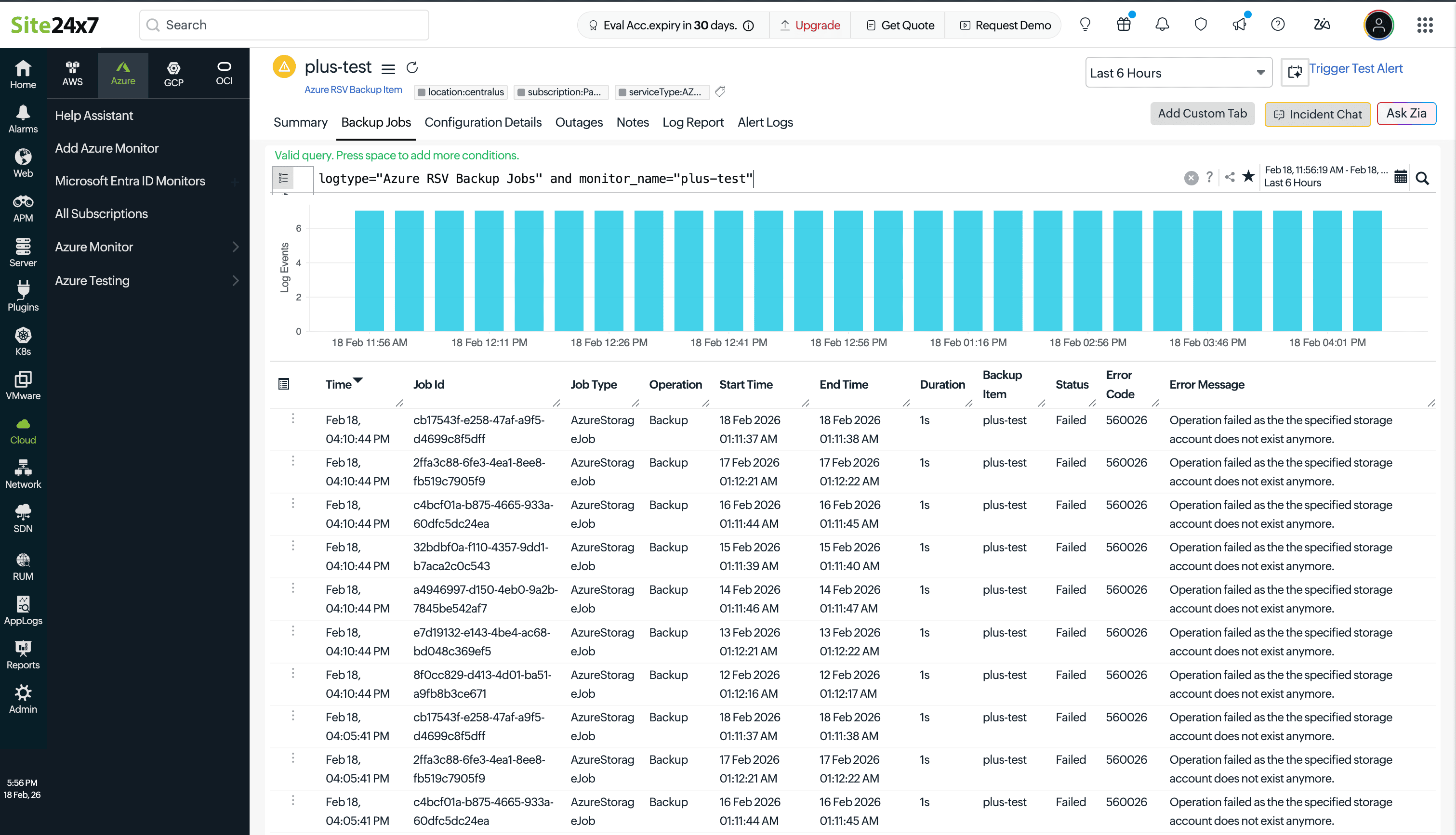Open row options for job a4946997
Screen dimensions: 1456x835
tap(292, 588)
